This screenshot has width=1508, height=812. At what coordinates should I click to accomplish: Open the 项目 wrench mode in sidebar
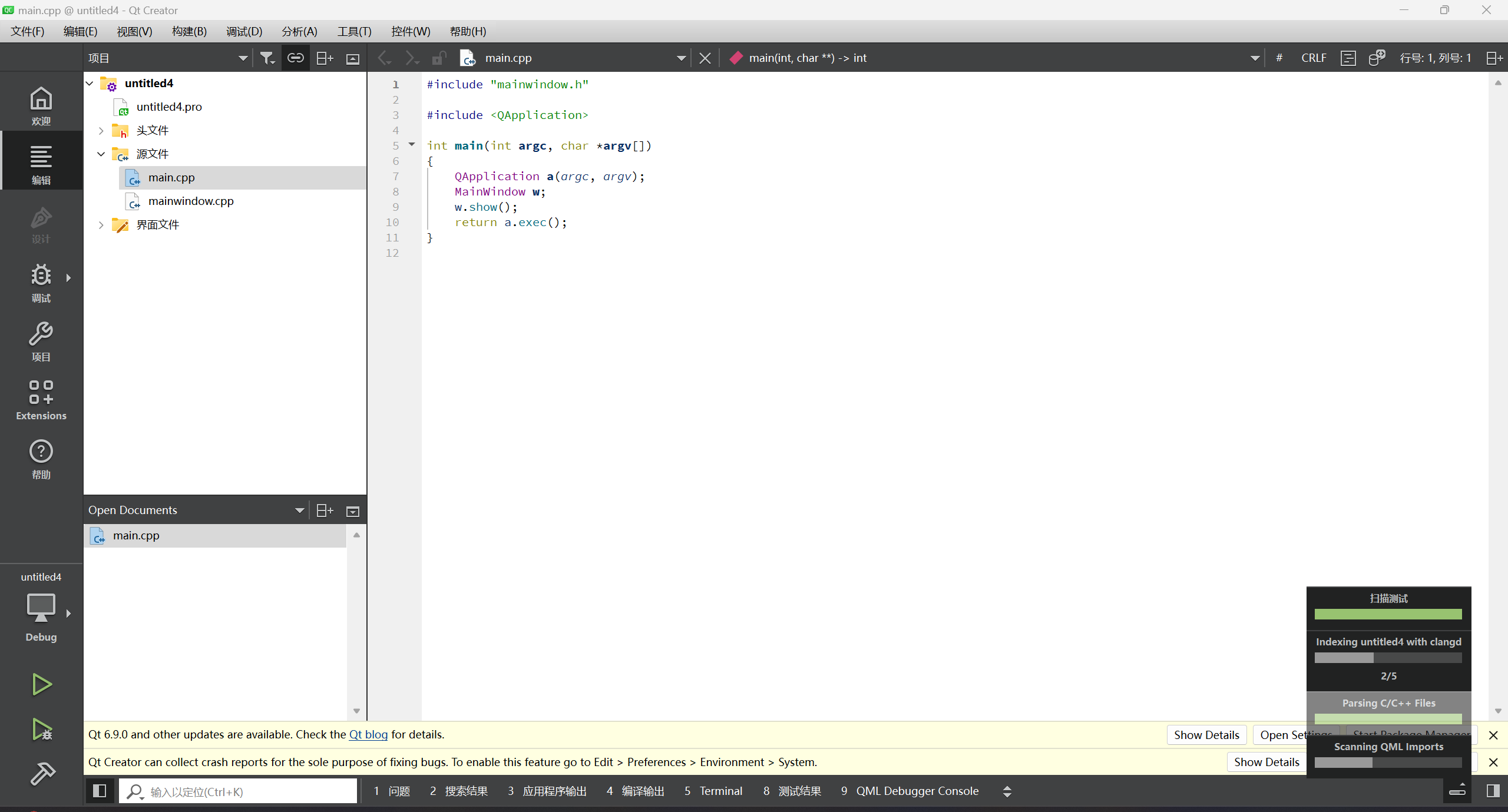(41, 342)
